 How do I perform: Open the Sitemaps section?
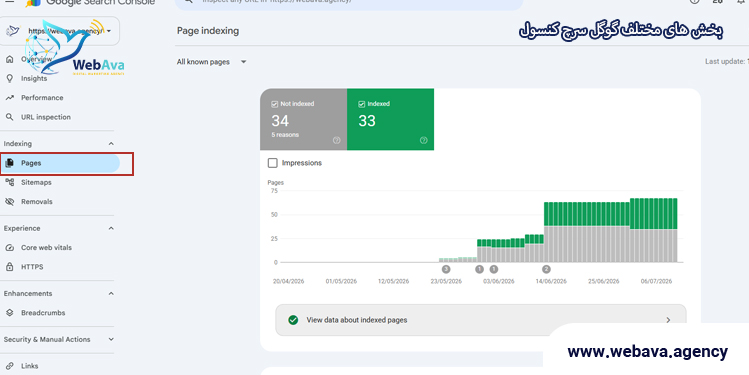36,182
